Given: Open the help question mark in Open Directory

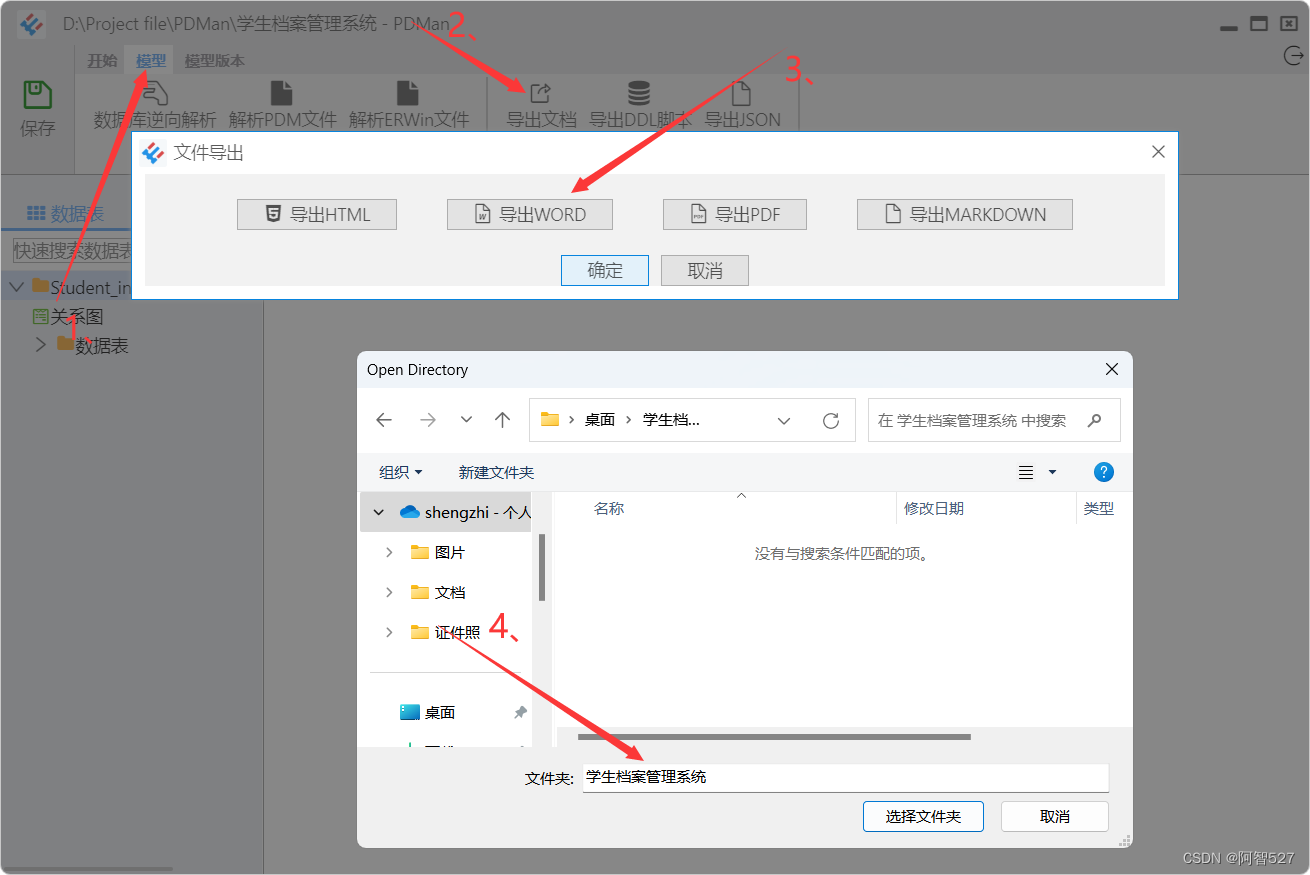Looking at the screenshot, I should tap(1103, 471).
